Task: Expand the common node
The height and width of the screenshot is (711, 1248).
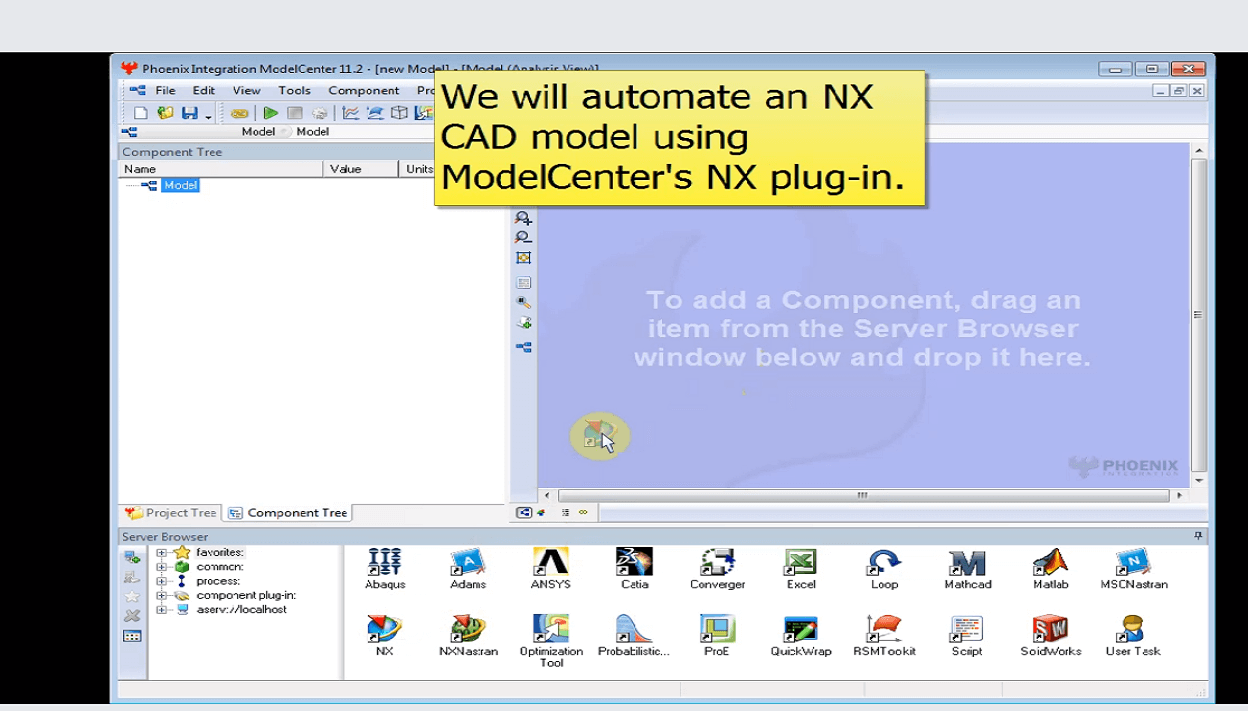Action: click(x=162, y=567)
